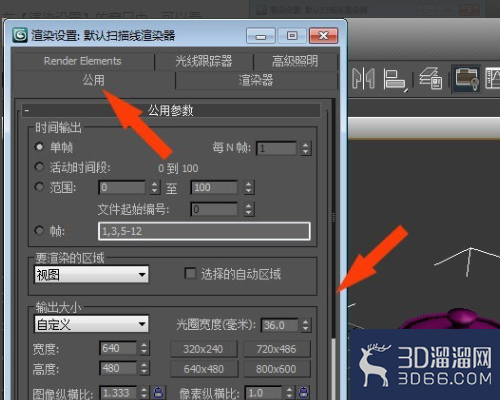Screen dimensions: 500x400
Task: Choose the 640x480 preset button
Action: pyautogui.click(x=203, y=369)
